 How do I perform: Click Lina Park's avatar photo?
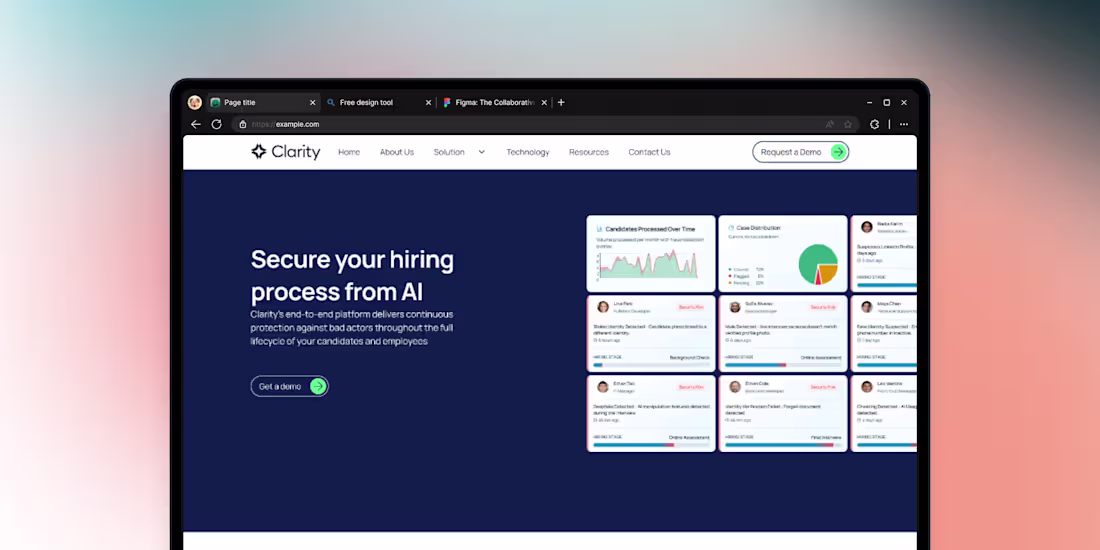tap(603, 307)
